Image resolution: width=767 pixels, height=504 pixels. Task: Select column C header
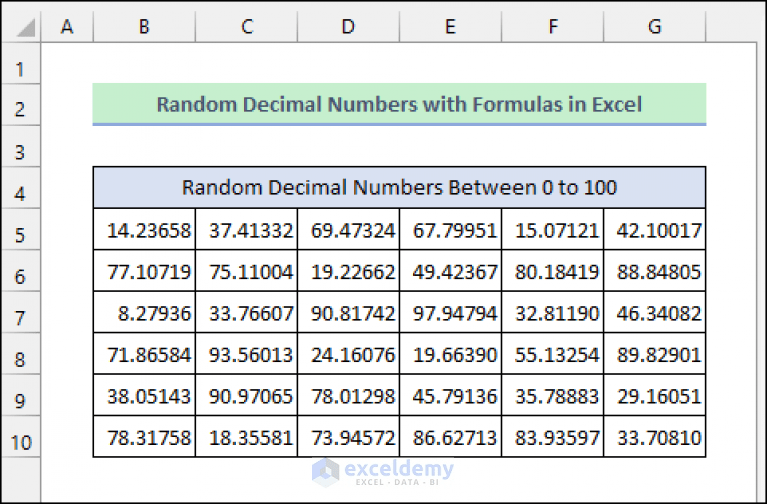(x=247, y=26)
